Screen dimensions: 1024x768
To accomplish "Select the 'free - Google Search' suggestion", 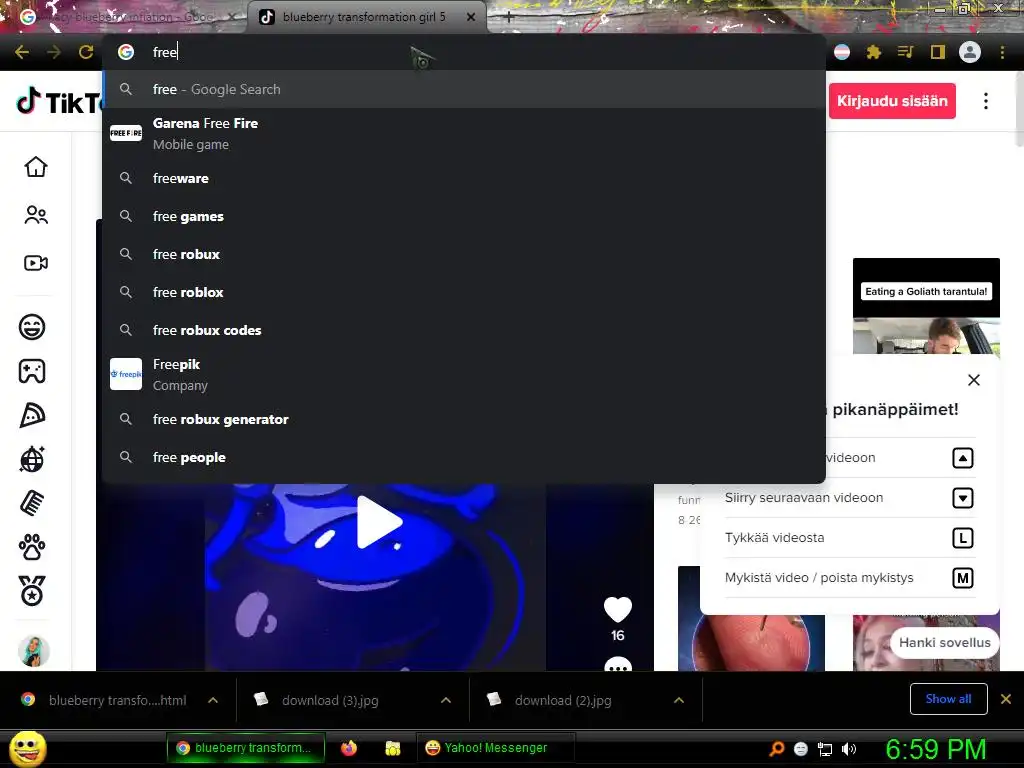I will click(x=464, y=89).
